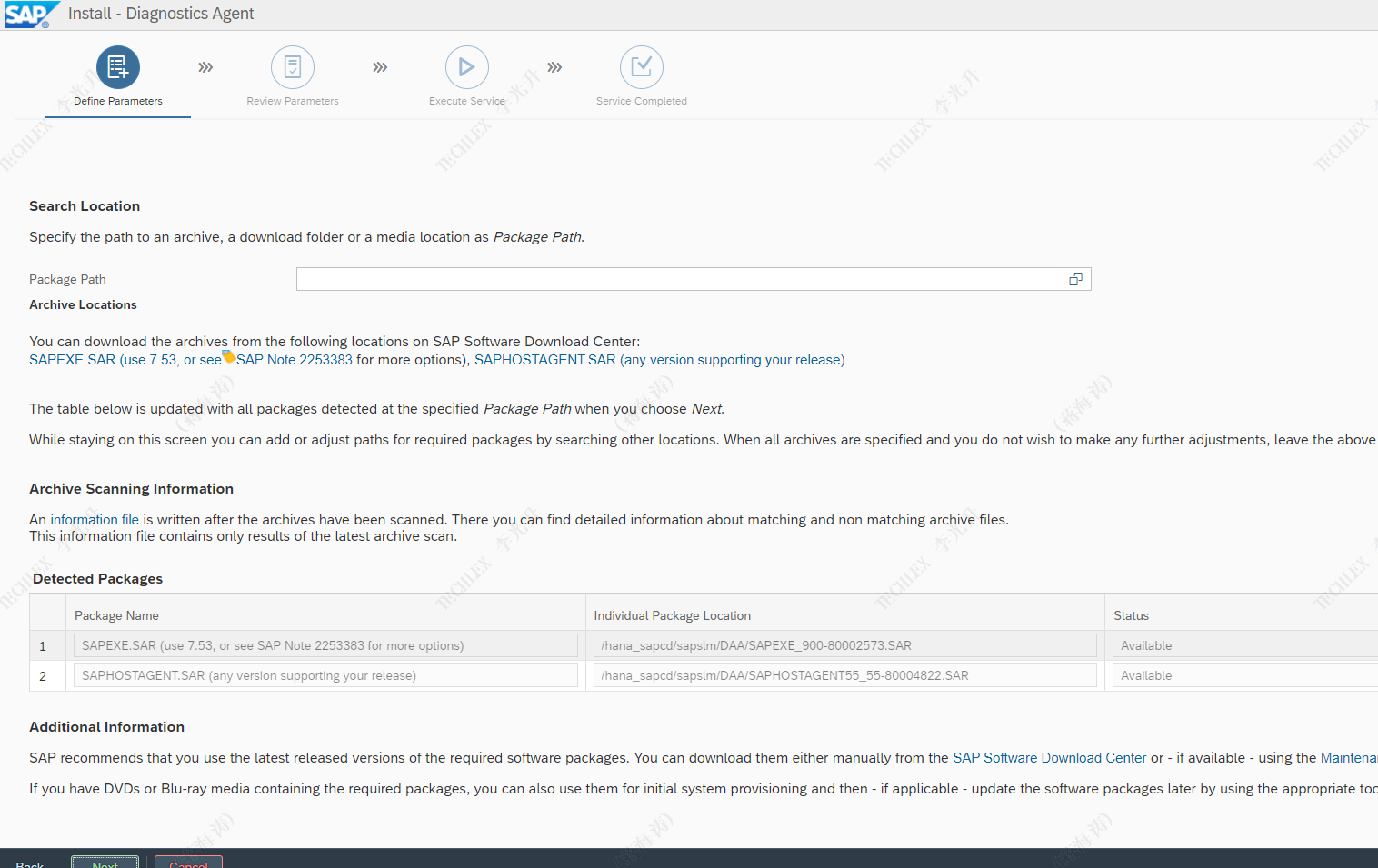Open the SAP Software Download Center link
The image size is (1378, 868).
point(1050,758)
